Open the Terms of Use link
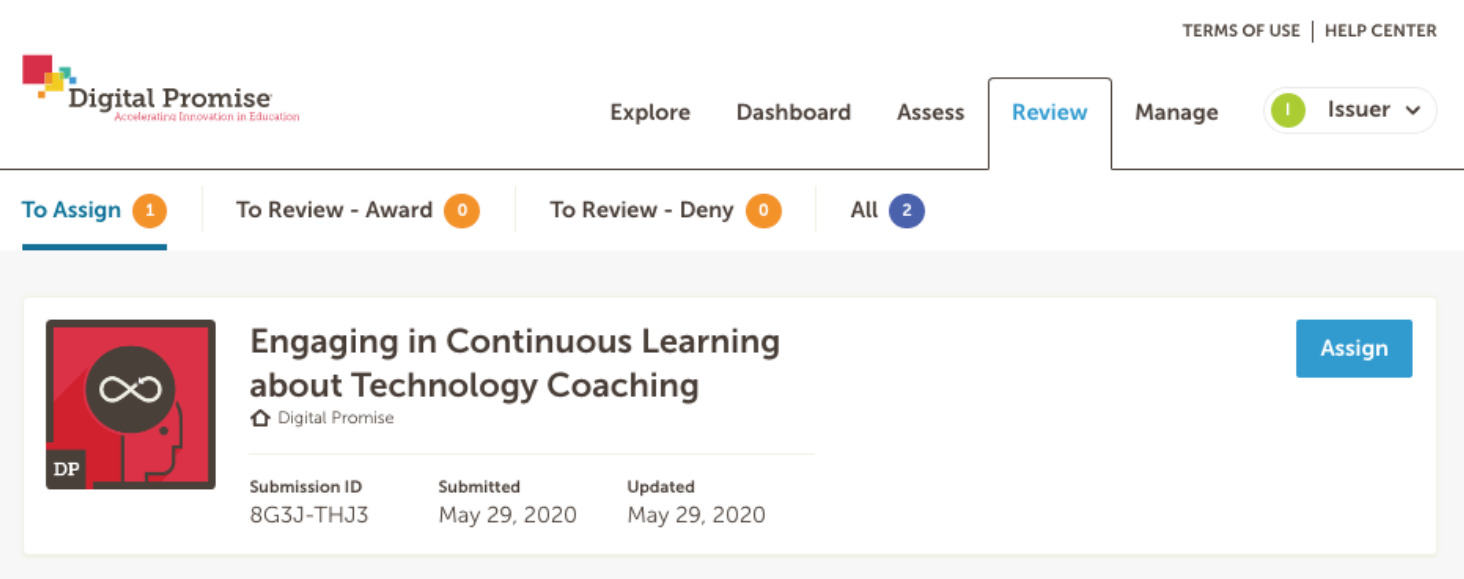 click(x=1241, y=31)
